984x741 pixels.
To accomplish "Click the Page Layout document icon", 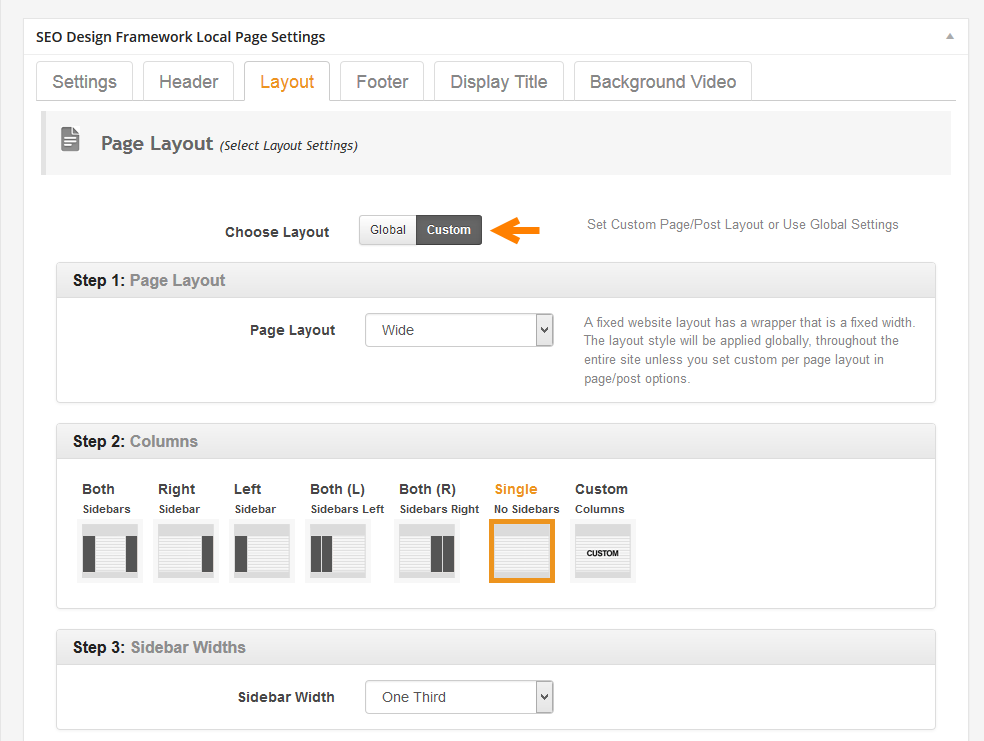I will [70, 140].
